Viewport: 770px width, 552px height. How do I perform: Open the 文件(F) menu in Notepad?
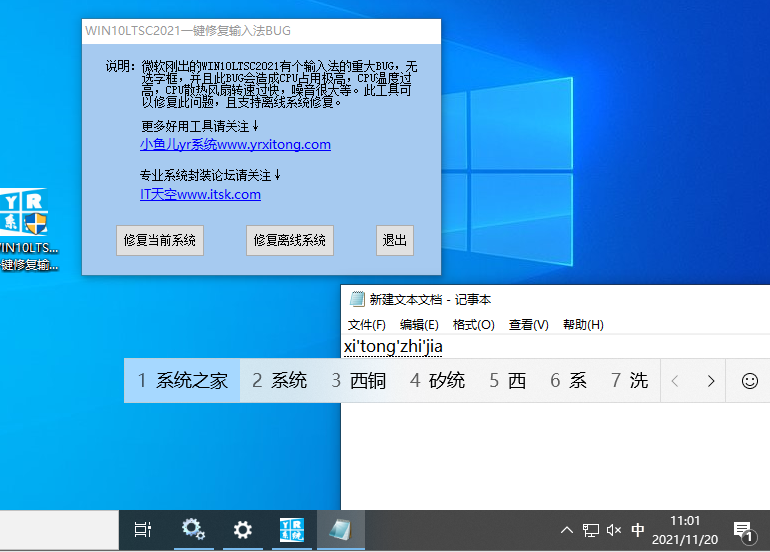pos(366,325)
